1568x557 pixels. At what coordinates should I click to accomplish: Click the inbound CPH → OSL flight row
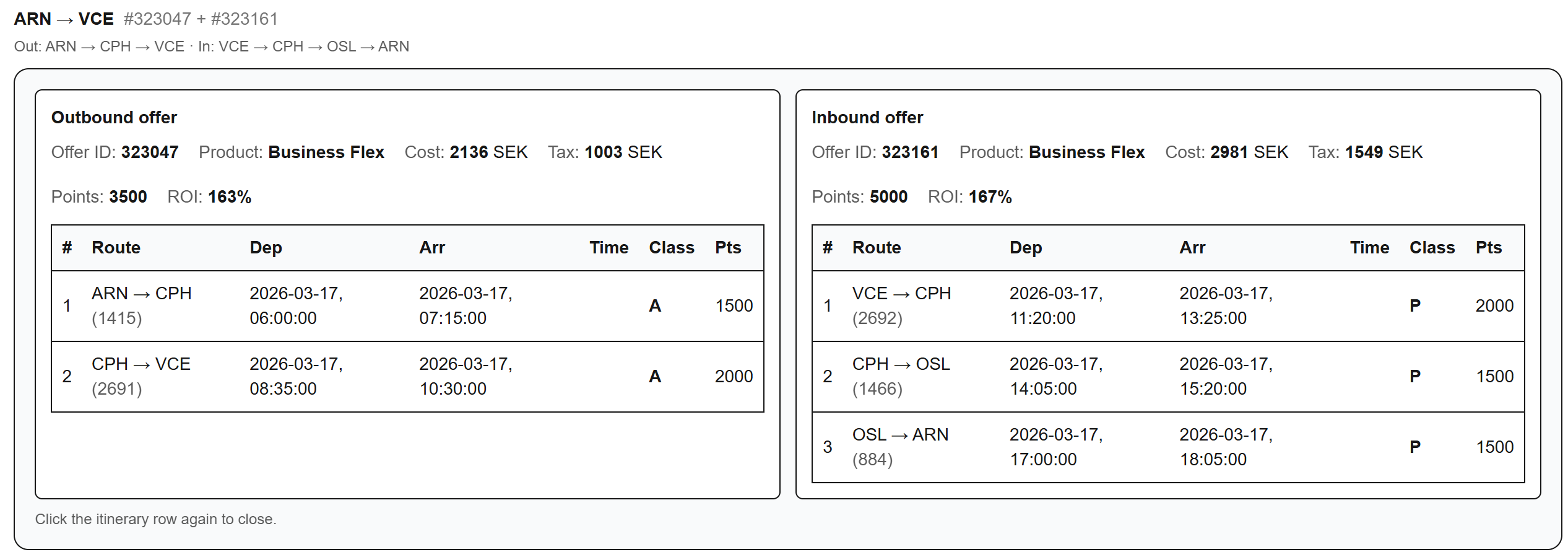coord(1167,377)
